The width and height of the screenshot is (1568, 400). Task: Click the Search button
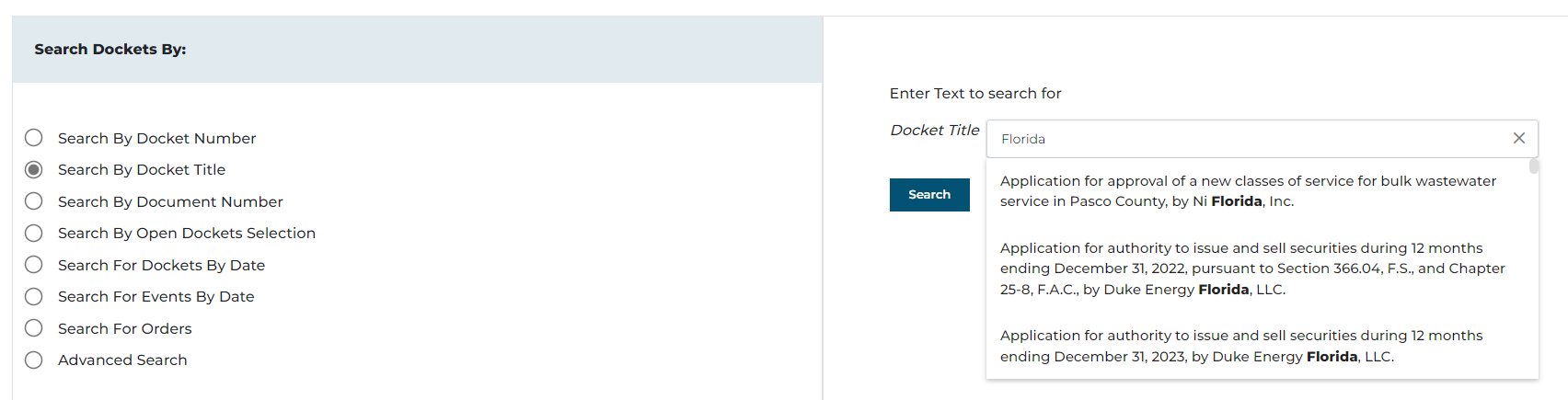(x=929, y=195)
